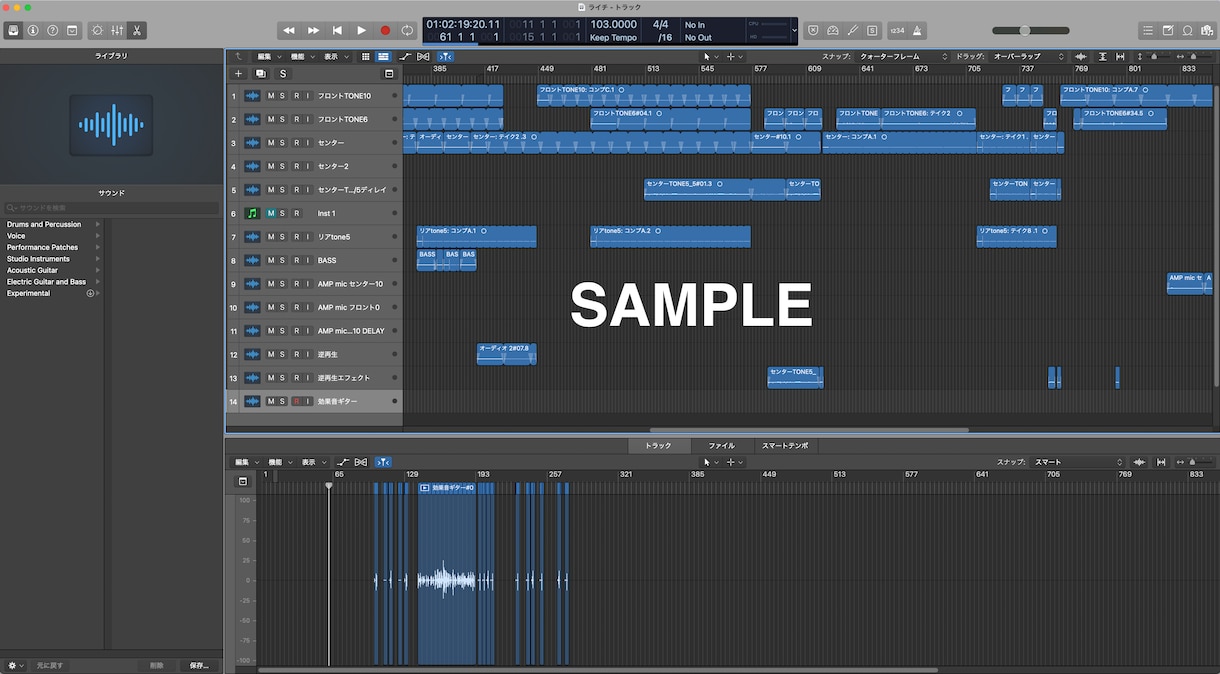Click the duplicate track button

point(260,73)
